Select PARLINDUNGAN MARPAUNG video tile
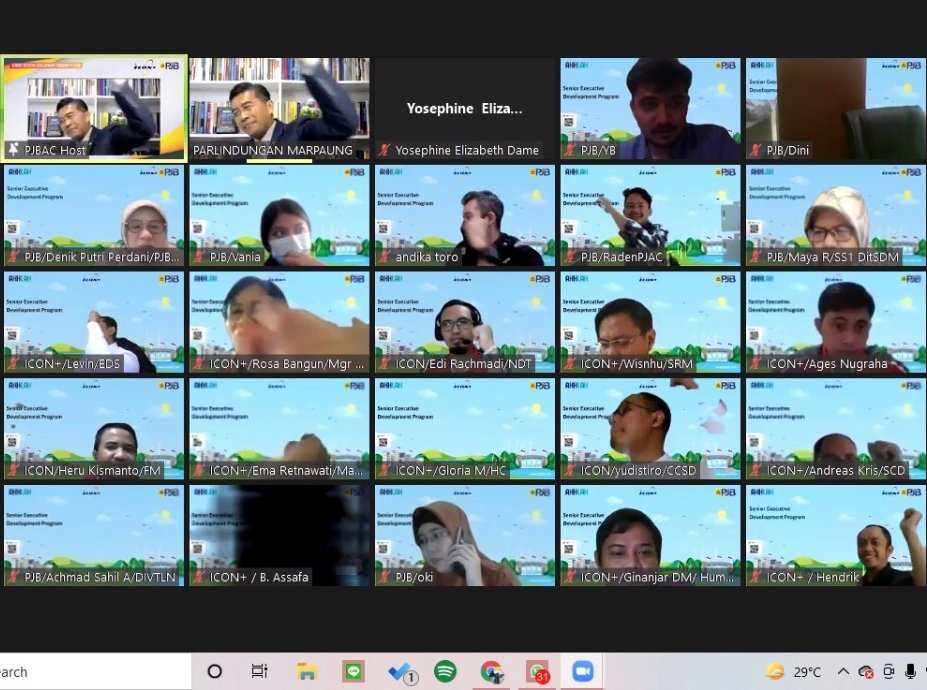 pos(279,107)
